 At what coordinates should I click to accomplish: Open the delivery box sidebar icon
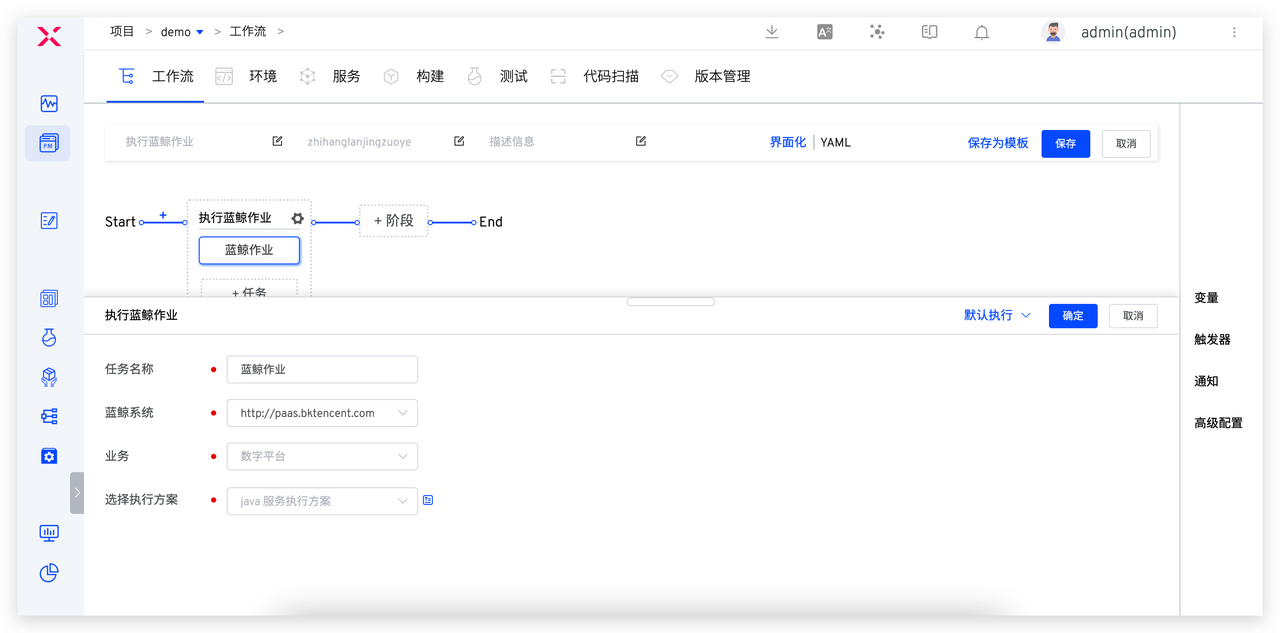pos(49,377)
